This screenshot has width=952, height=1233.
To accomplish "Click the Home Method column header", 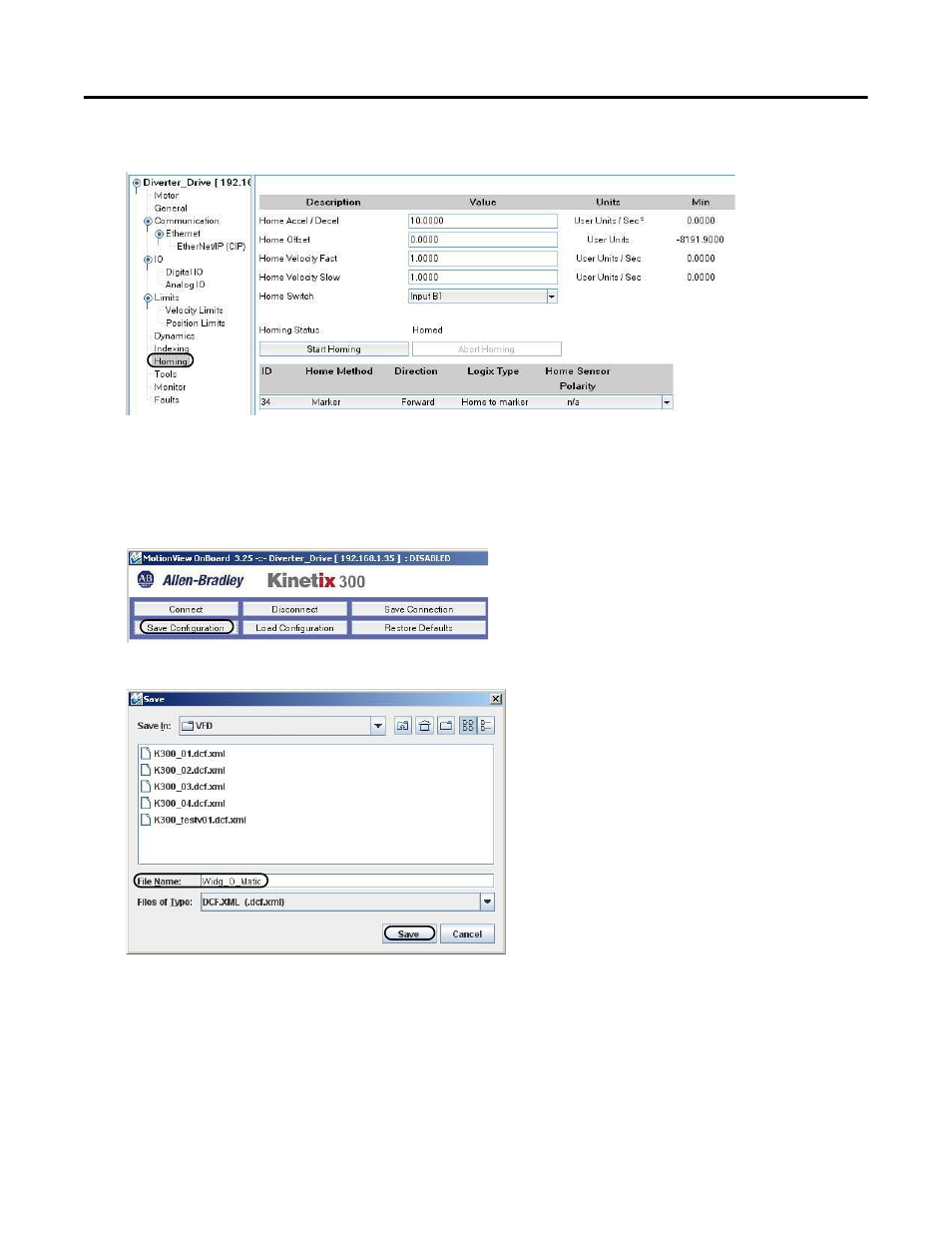I will click(339, 371).
